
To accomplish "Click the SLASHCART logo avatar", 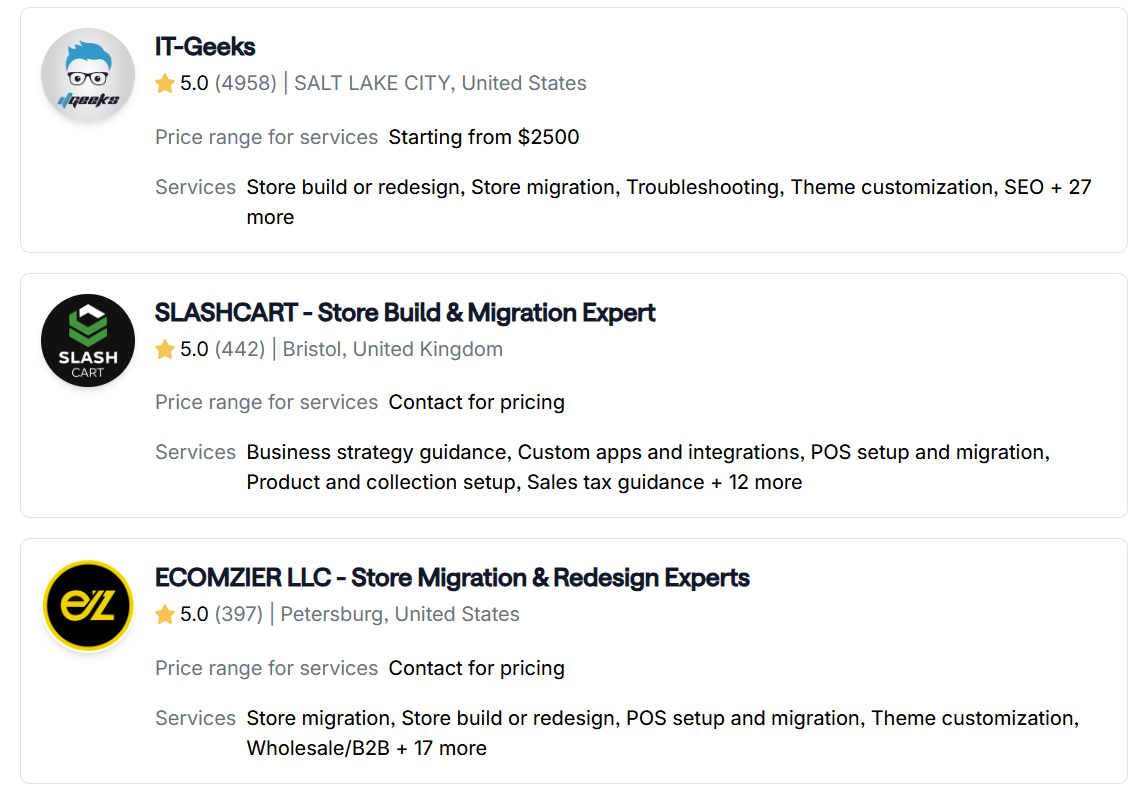I will (88, 341).
